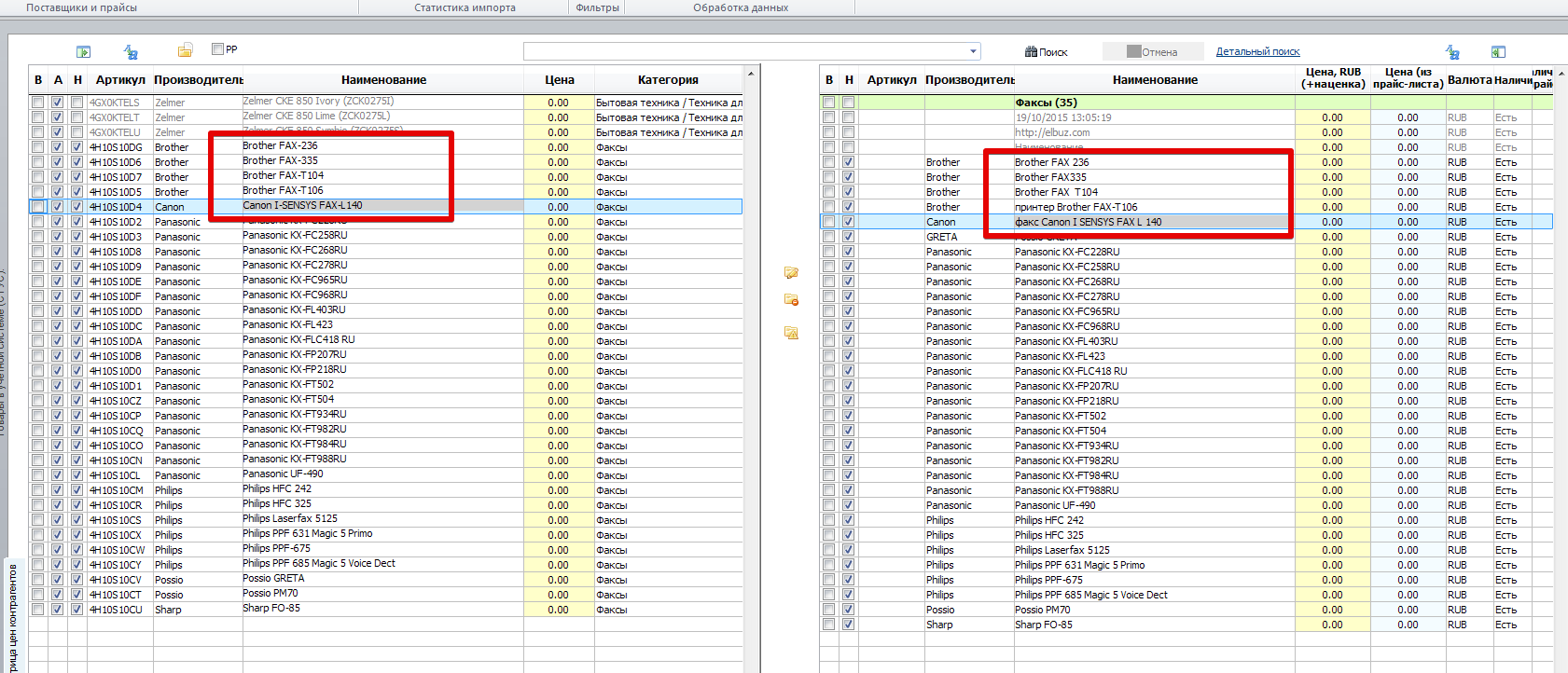
Task: Click the left table scroll-up arrow
Action: (x=751, y=73)
